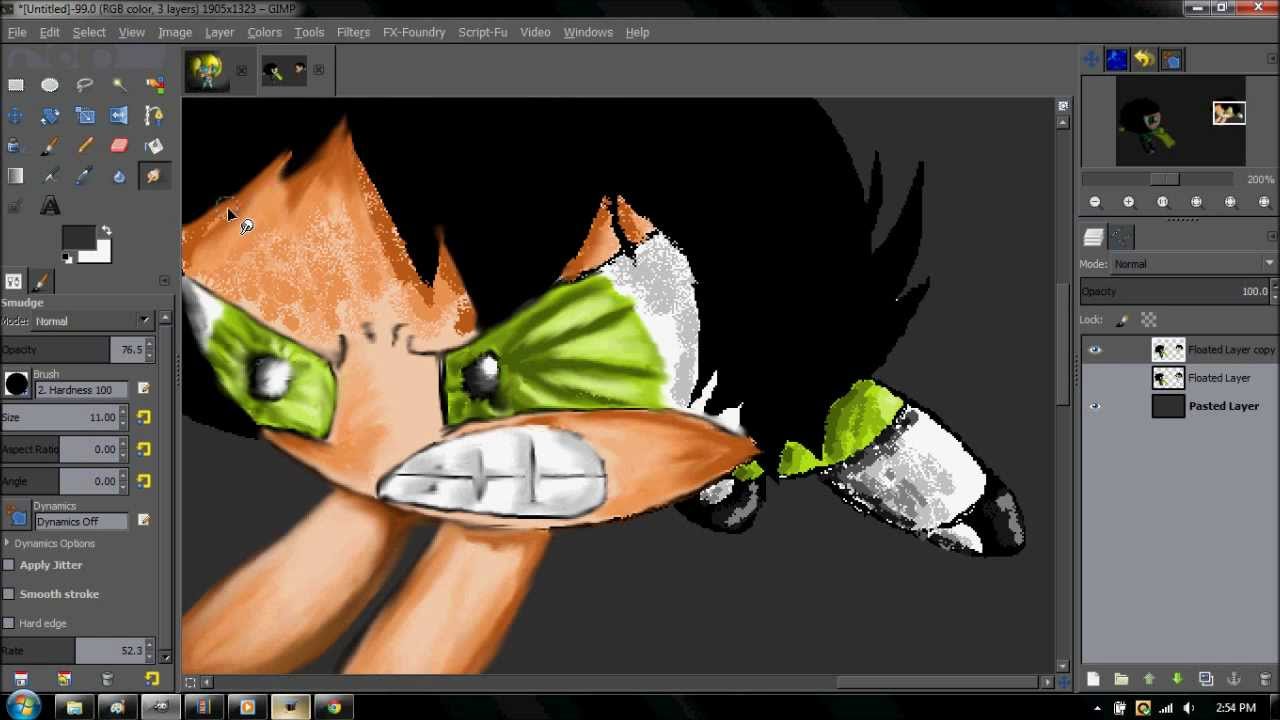The width and height of the screenshot is (1280, 720).
Task: Click the Windows Start button
Action: (23, 707)
